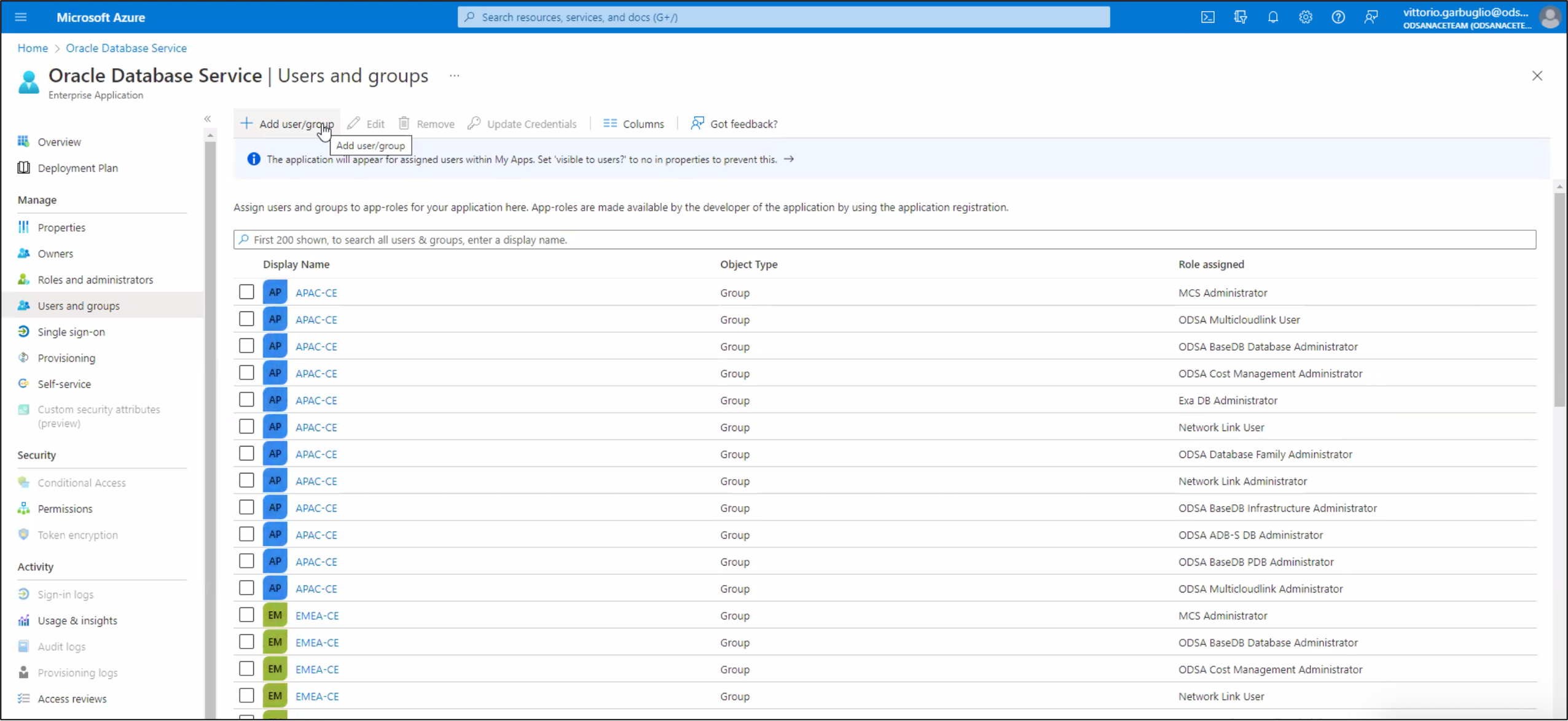Image resolution: width=1568 pixels, height=721 pixels.
Task: Switch to Single sign-on section
Action: pyautogui.click(x=70, y=332)
